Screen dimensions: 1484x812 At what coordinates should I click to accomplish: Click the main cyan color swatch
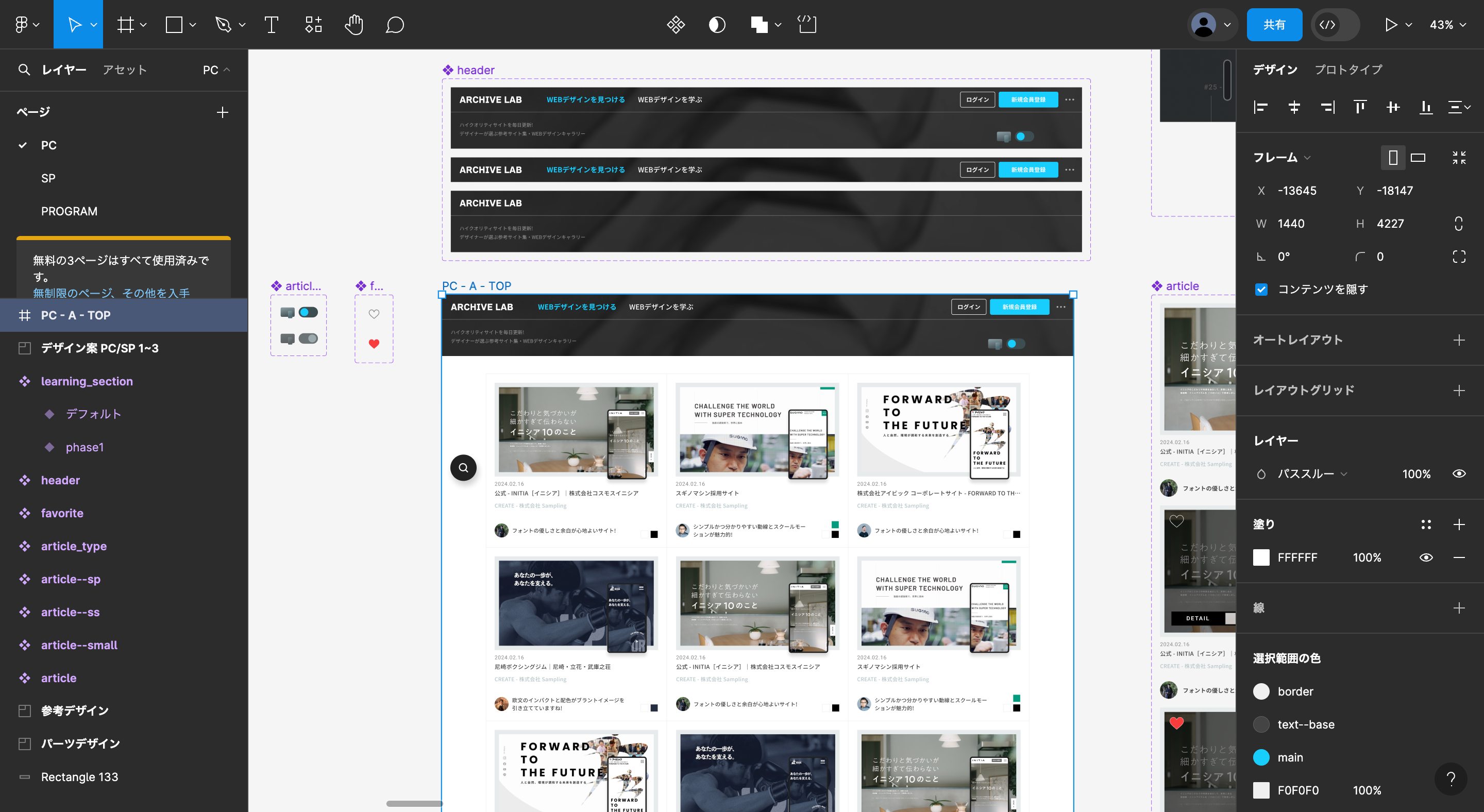coord(1261,757)
